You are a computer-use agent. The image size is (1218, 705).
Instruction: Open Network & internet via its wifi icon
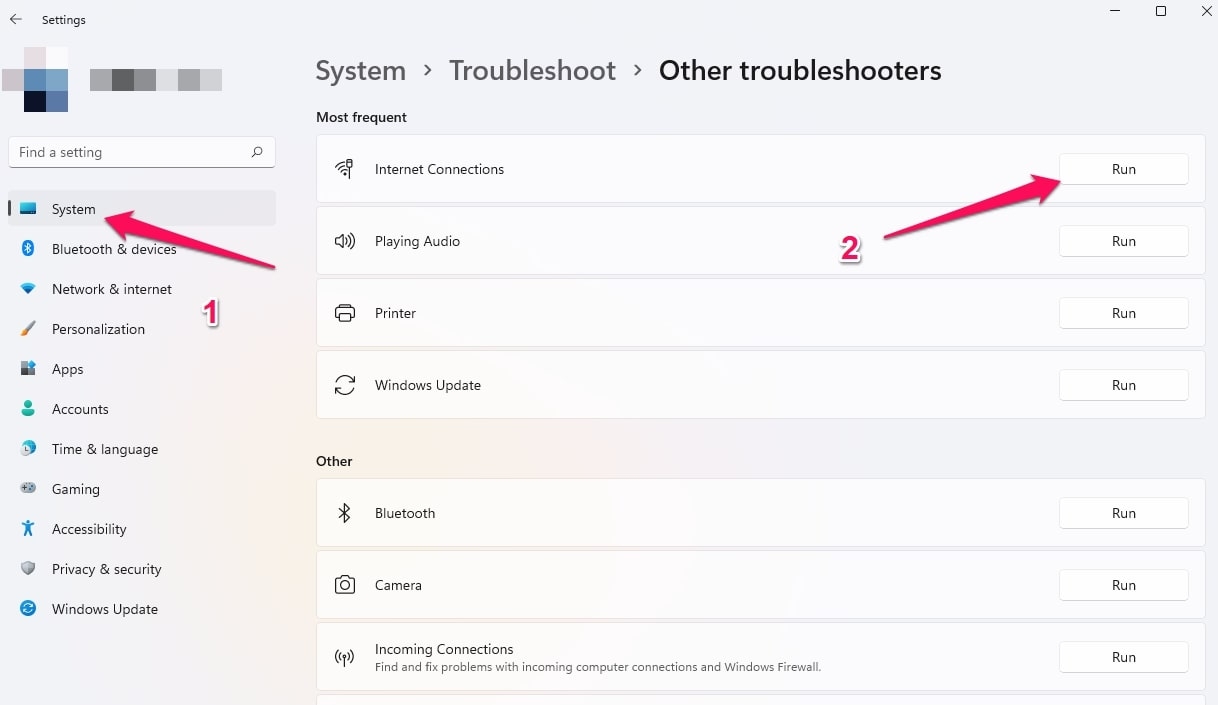(x=29, y=289)
